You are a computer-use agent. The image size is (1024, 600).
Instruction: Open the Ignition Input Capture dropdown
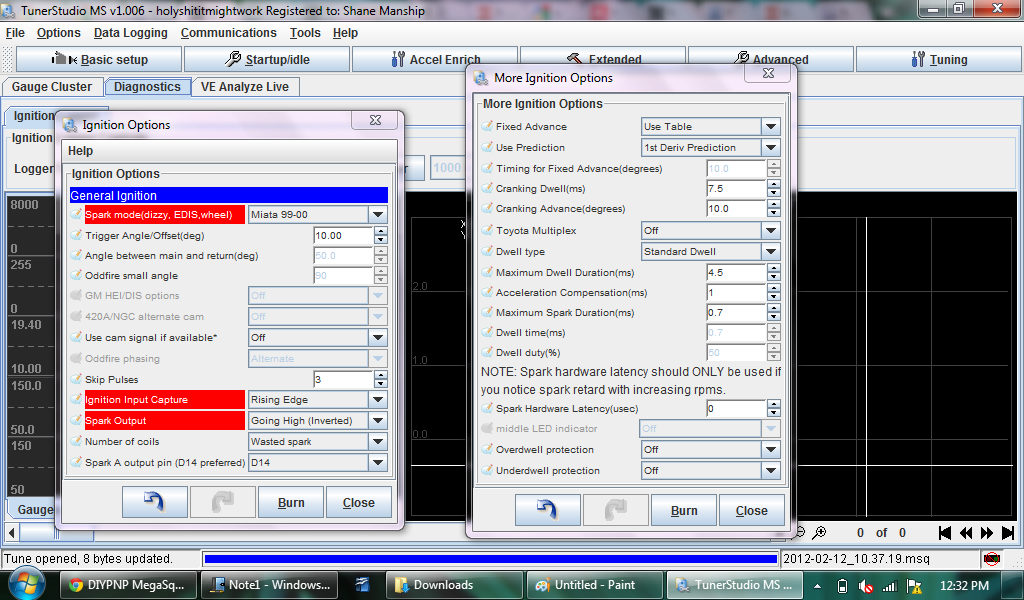pos(377,400)
